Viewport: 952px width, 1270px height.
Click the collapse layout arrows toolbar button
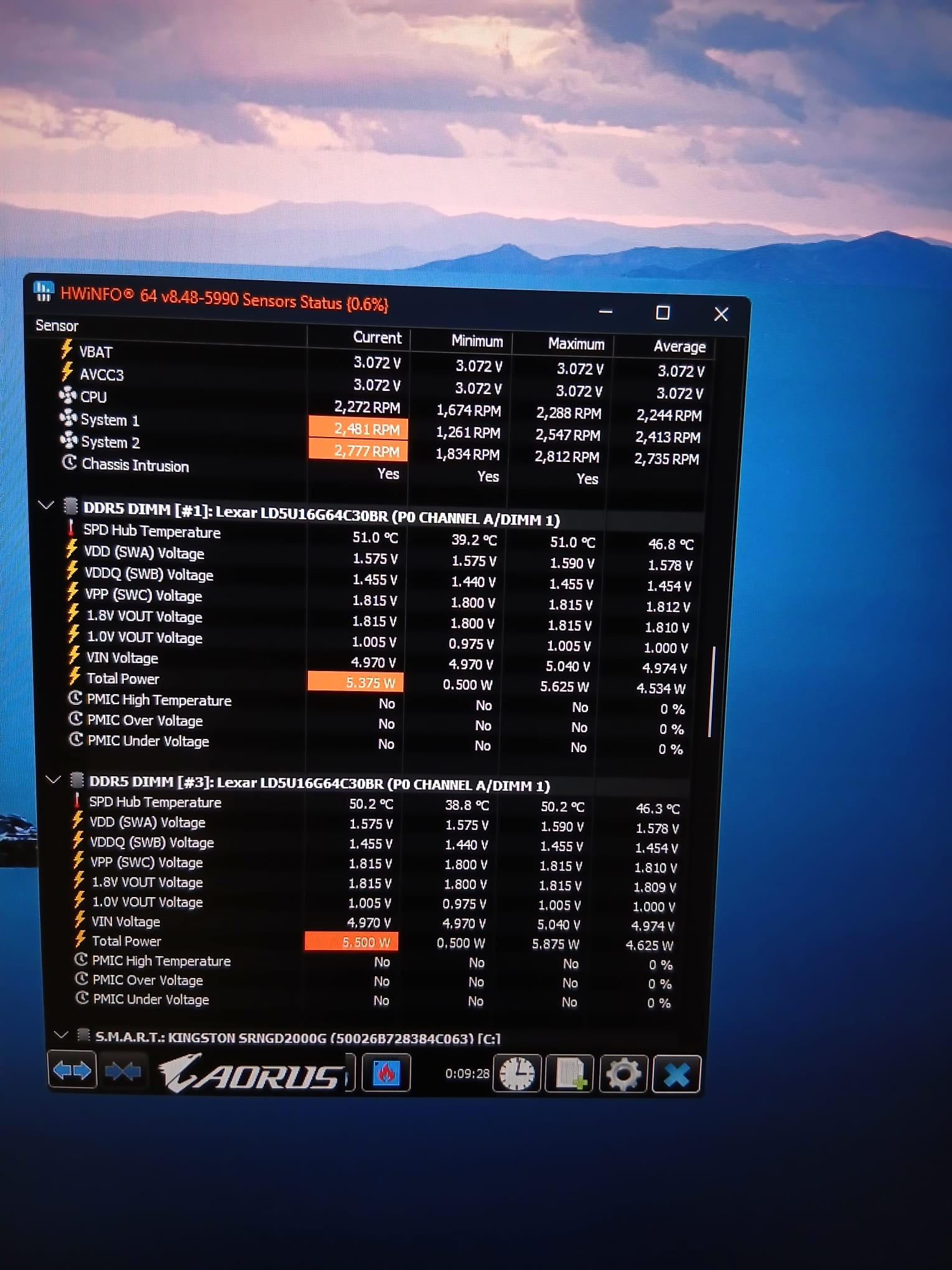tap(123, 1071)
